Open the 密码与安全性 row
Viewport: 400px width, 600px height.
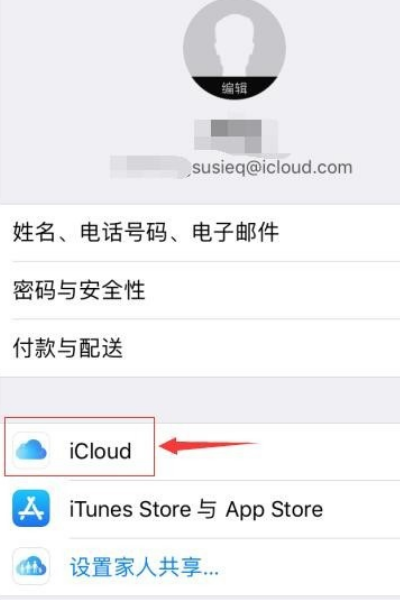tap(200, 290)
